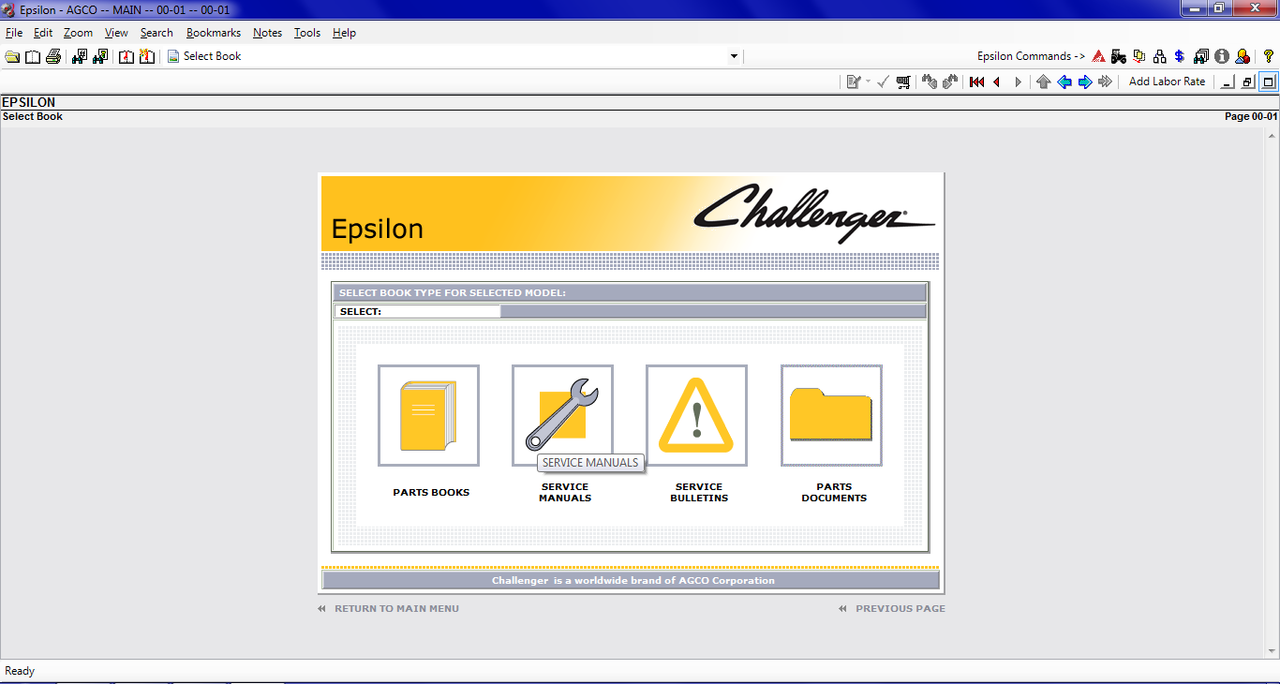Click the gray information circle icon
Image resolution: width=1280 pixels, height=684 pixels.
click(1221, 57)
